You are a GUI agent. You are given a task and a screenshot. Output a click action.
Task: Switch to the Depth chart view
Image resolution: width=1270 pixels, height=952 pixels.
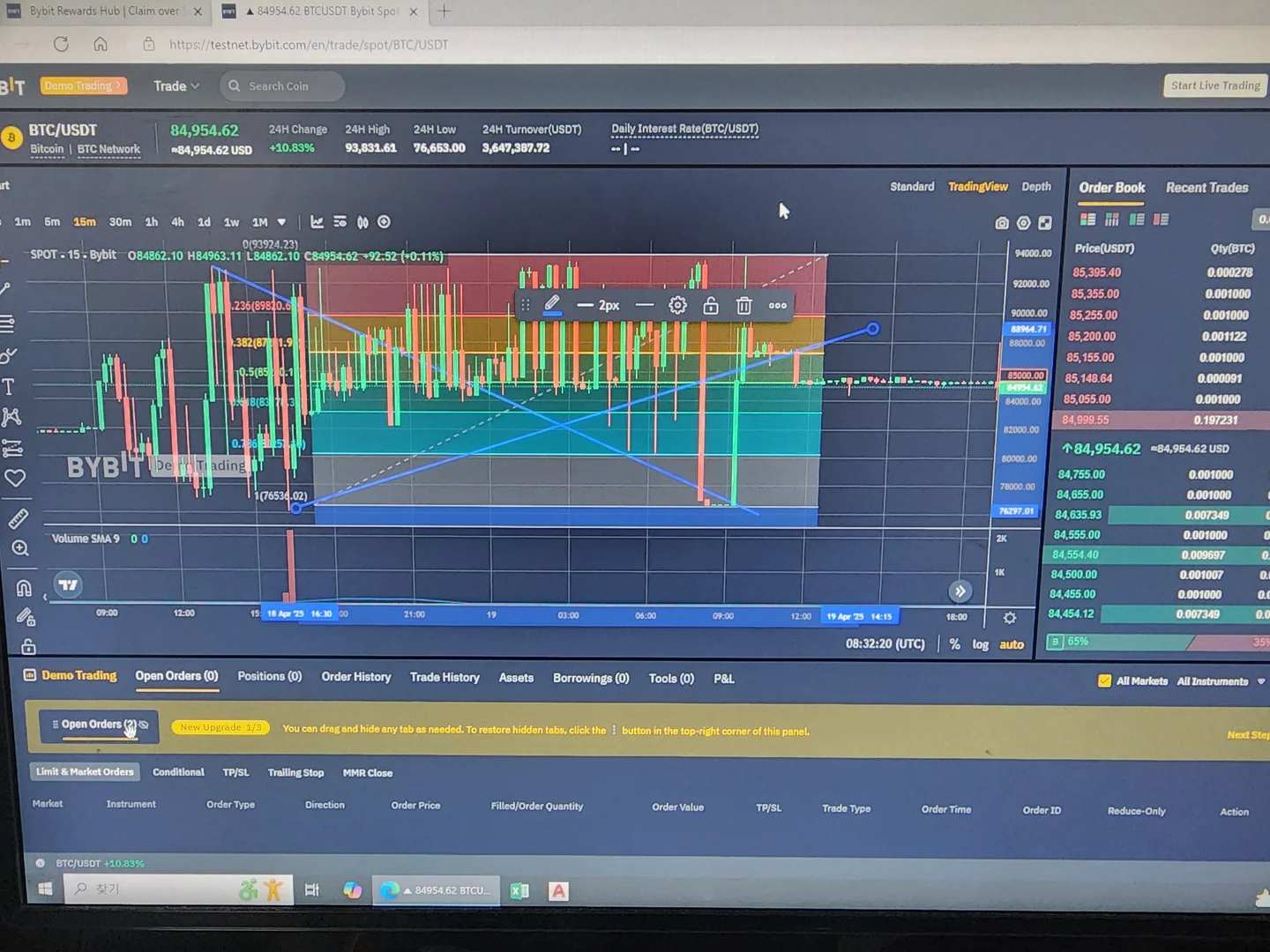pos(1036,187)
